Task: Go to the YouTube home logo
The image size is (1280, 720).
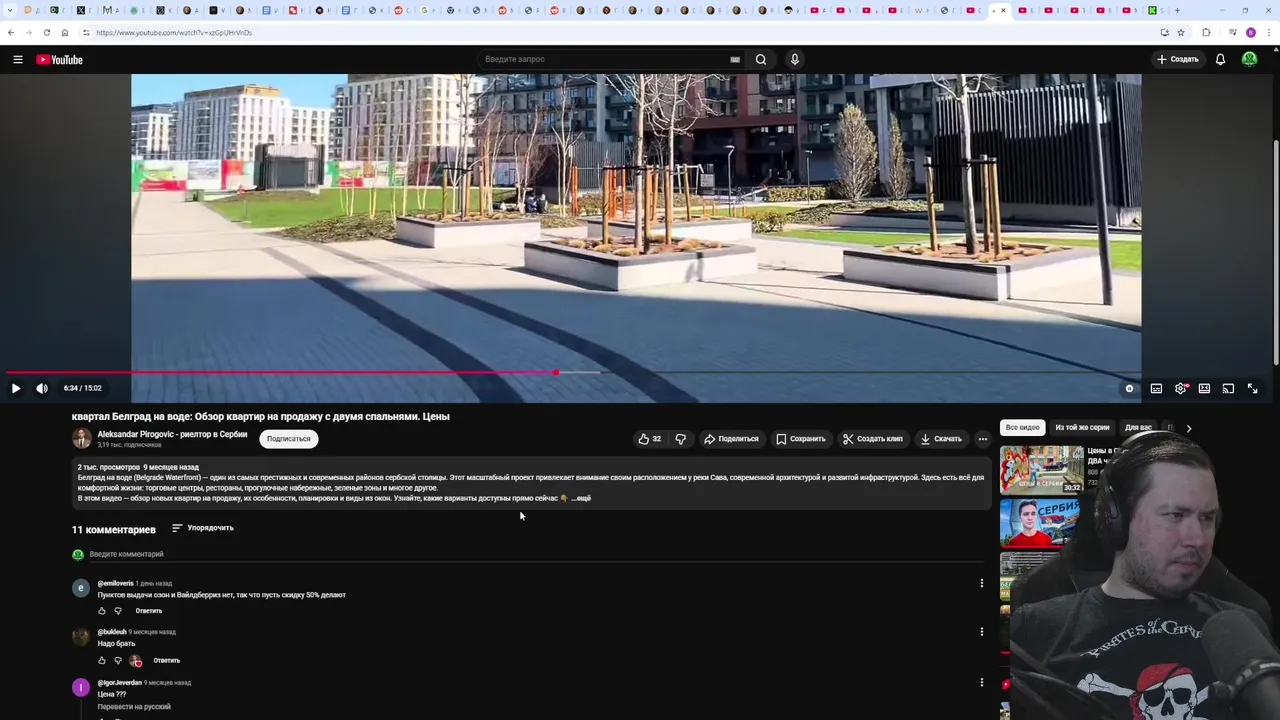Action: (x=59, y=60)
